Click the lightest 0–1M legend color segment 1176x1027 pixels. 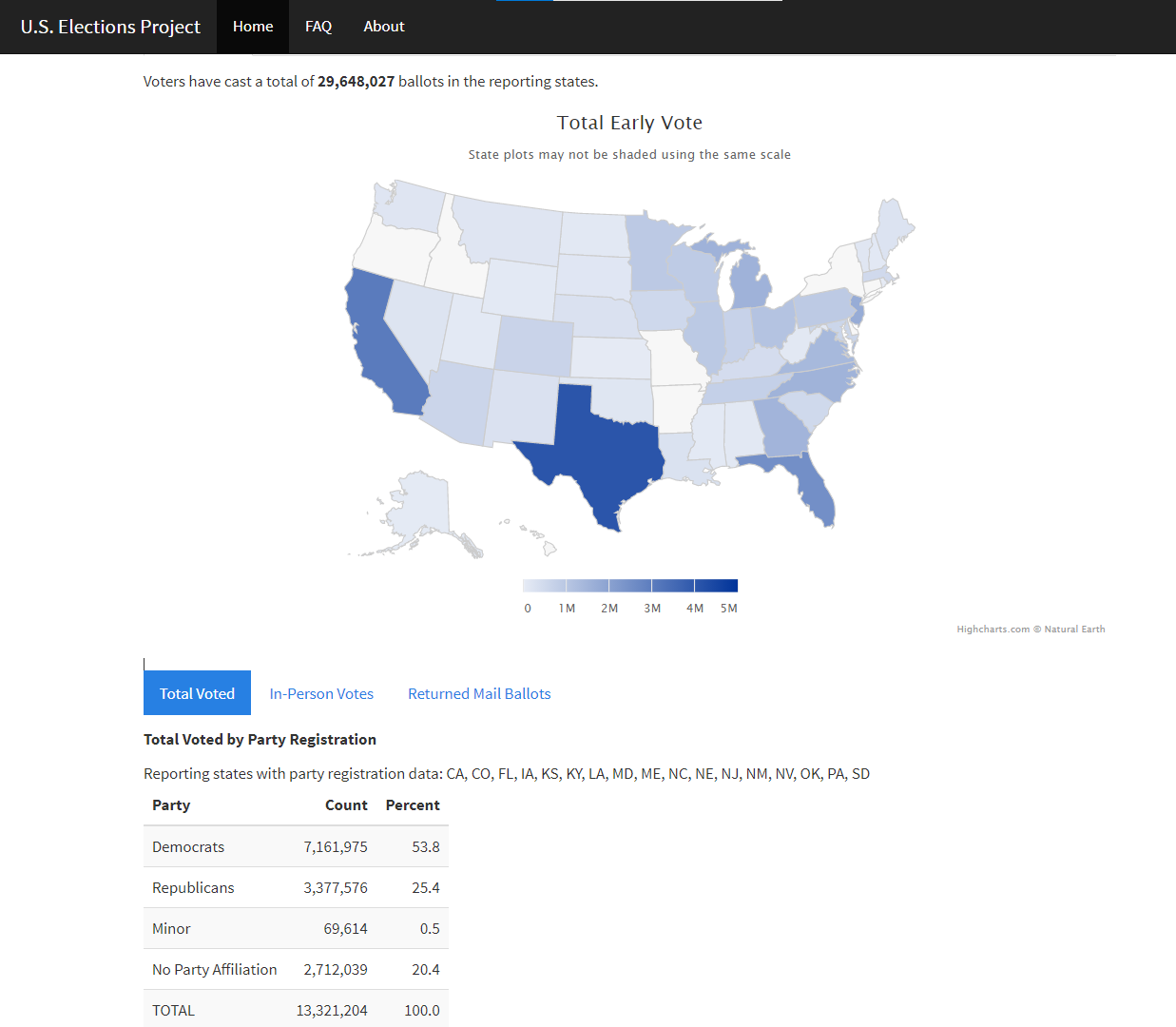tap(544, 586)
